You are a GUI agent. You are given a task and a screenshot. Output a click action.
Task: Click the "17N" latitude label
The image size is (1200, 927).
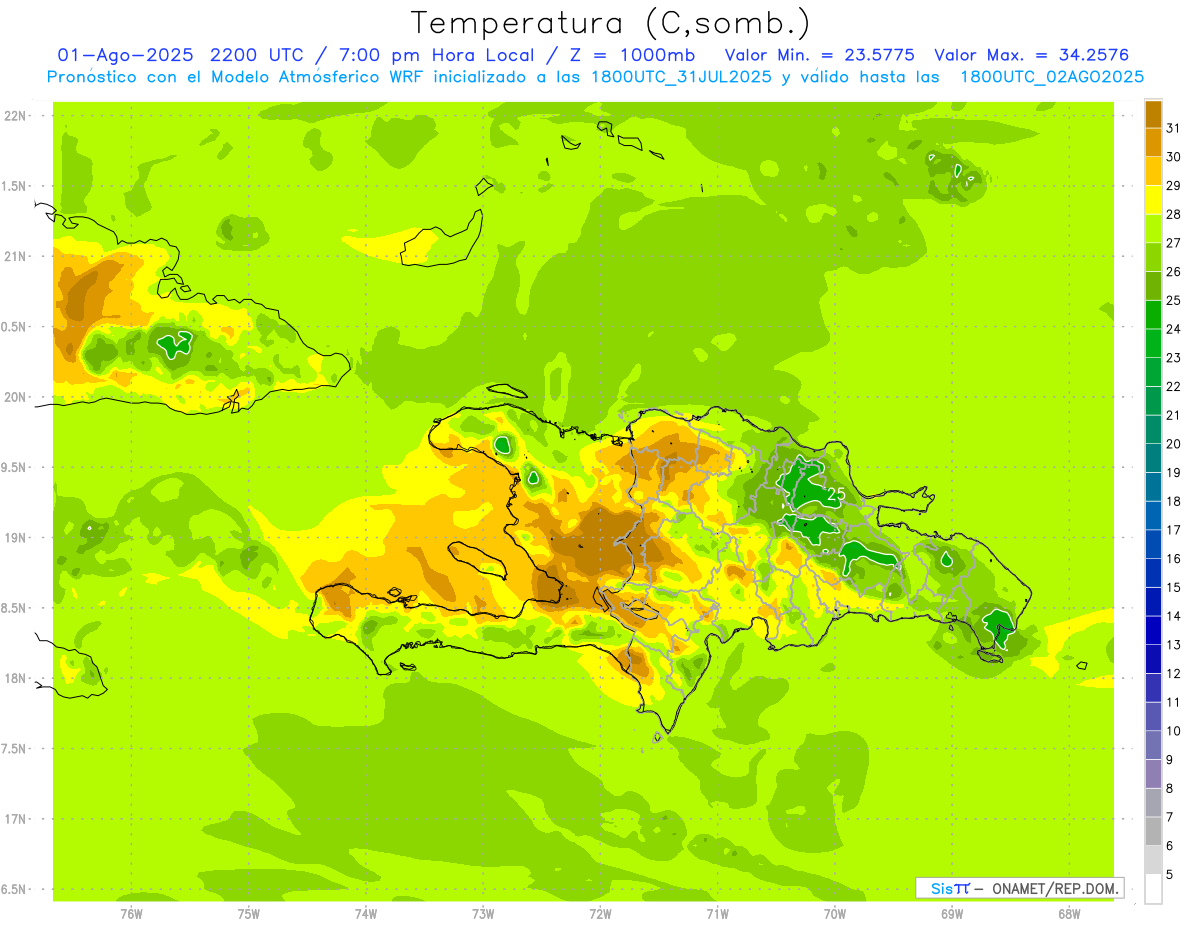coord(14,820)
